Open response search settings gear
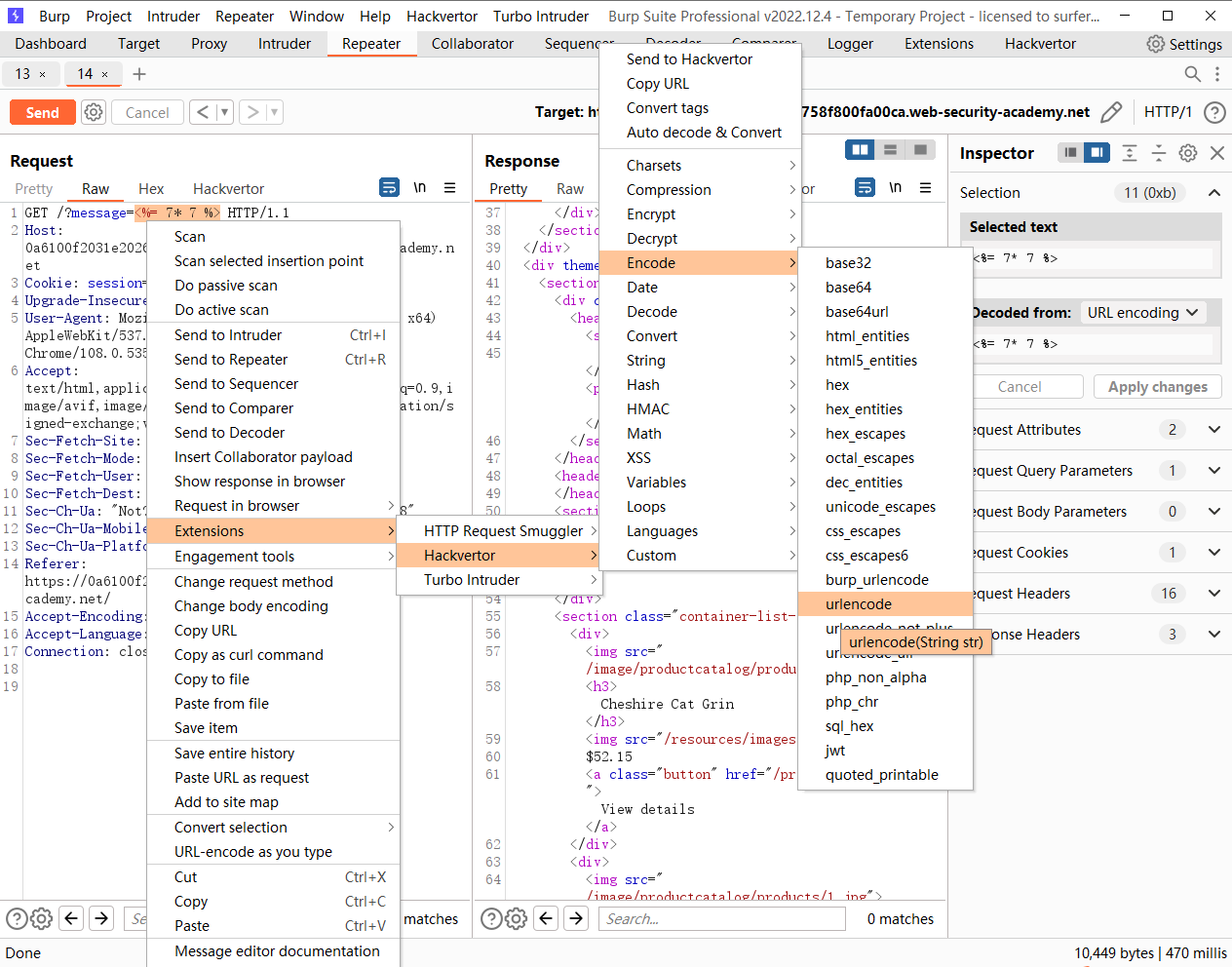 click(517, 918)
